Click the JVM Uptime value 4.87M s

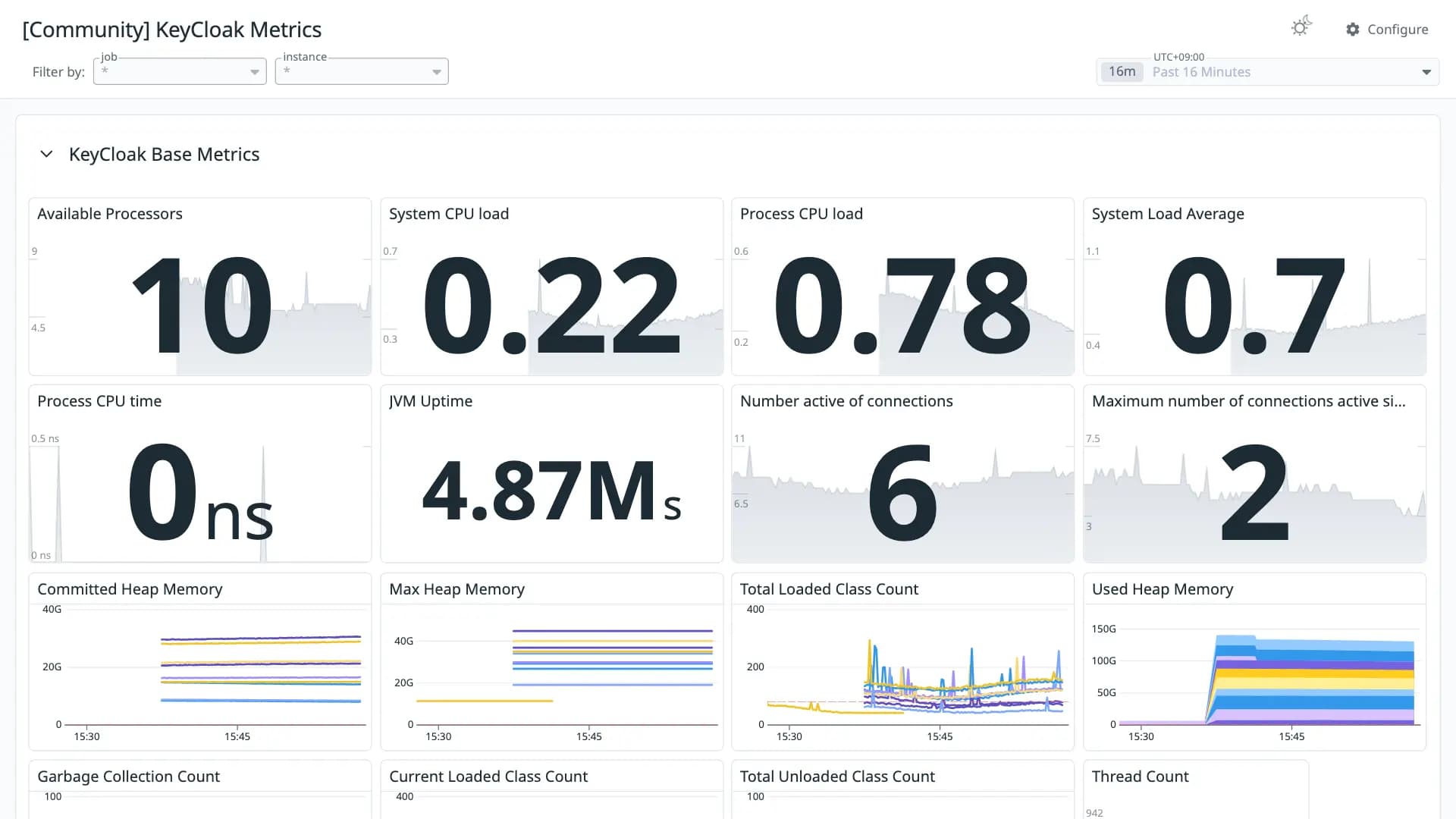tap(551, 493)
